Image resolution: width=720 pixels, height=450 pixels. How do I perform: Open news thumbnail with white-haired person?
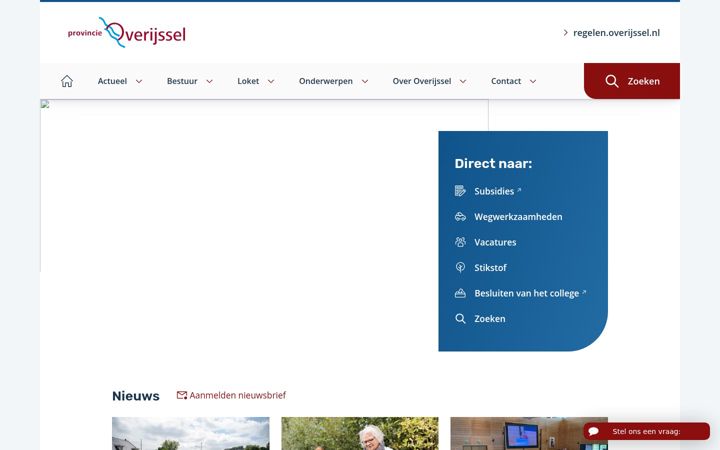[x=360, y=433]
